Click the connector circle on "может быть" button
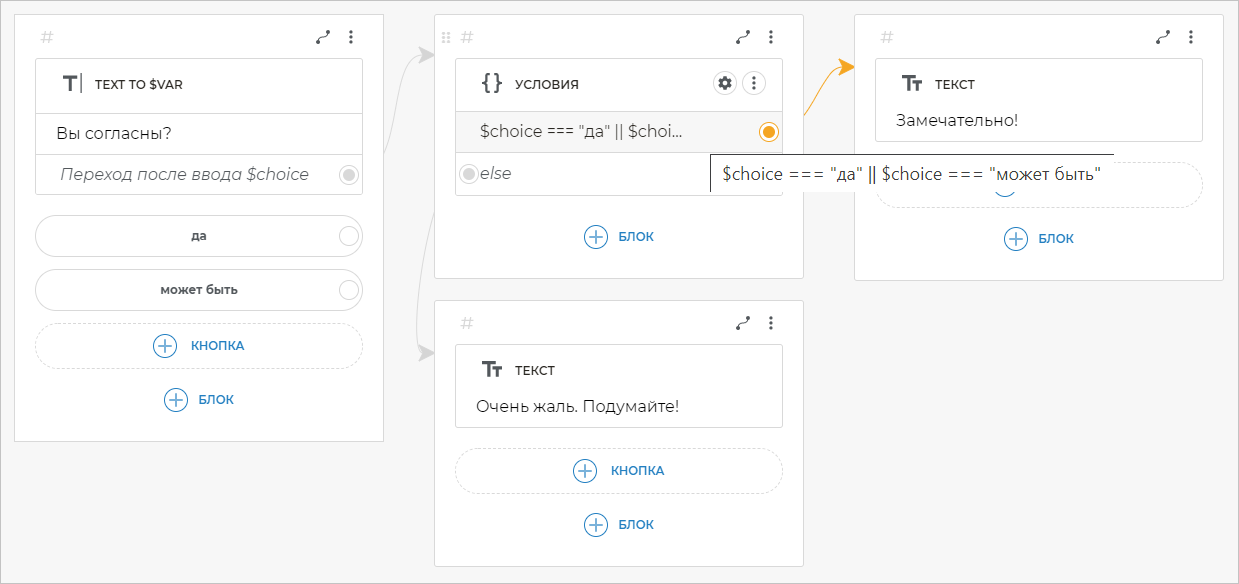Image resolution: width=1239 pixels, height=584 pixels. pyautogui.click(x=348, y=290)
